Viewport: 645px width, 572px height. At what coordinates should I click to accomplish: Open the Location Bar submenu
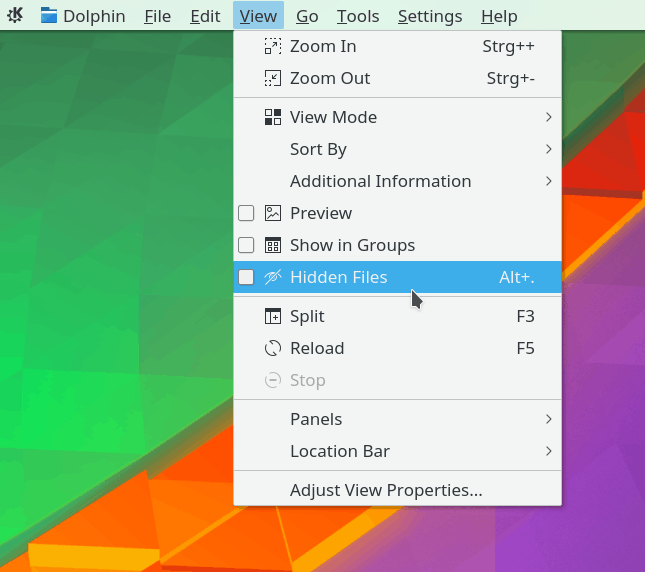click(340, 451)
